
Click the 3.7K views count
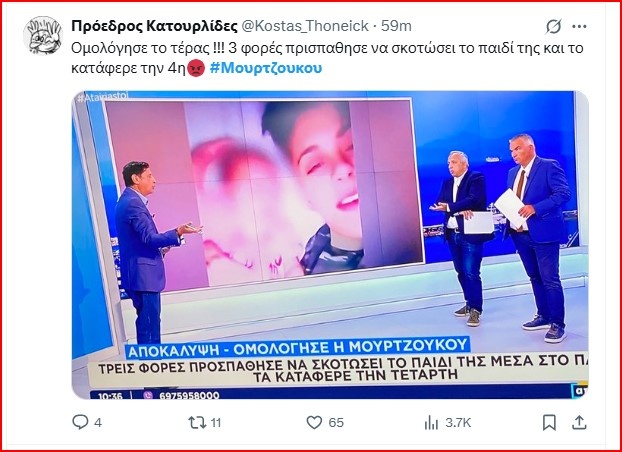click(x=458, y=423)
